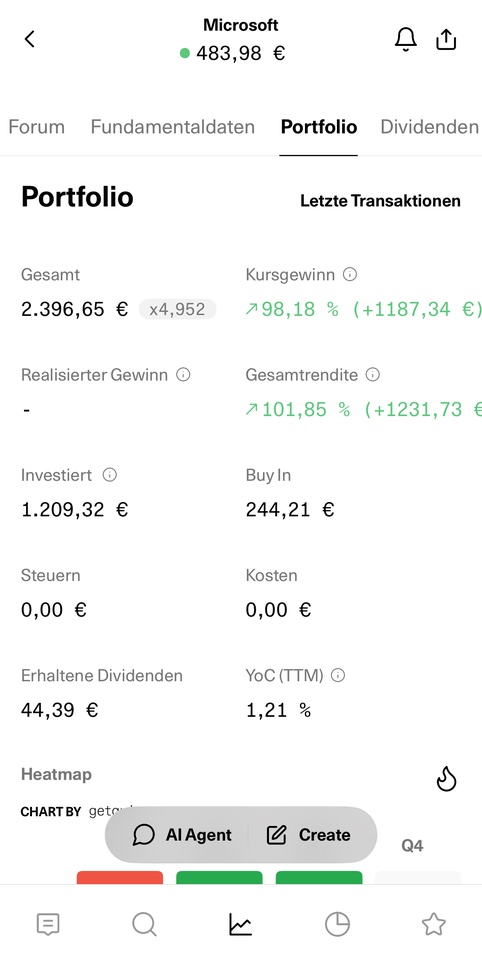Tap the Gesamtrendite info icon

(x=373, y=374)
